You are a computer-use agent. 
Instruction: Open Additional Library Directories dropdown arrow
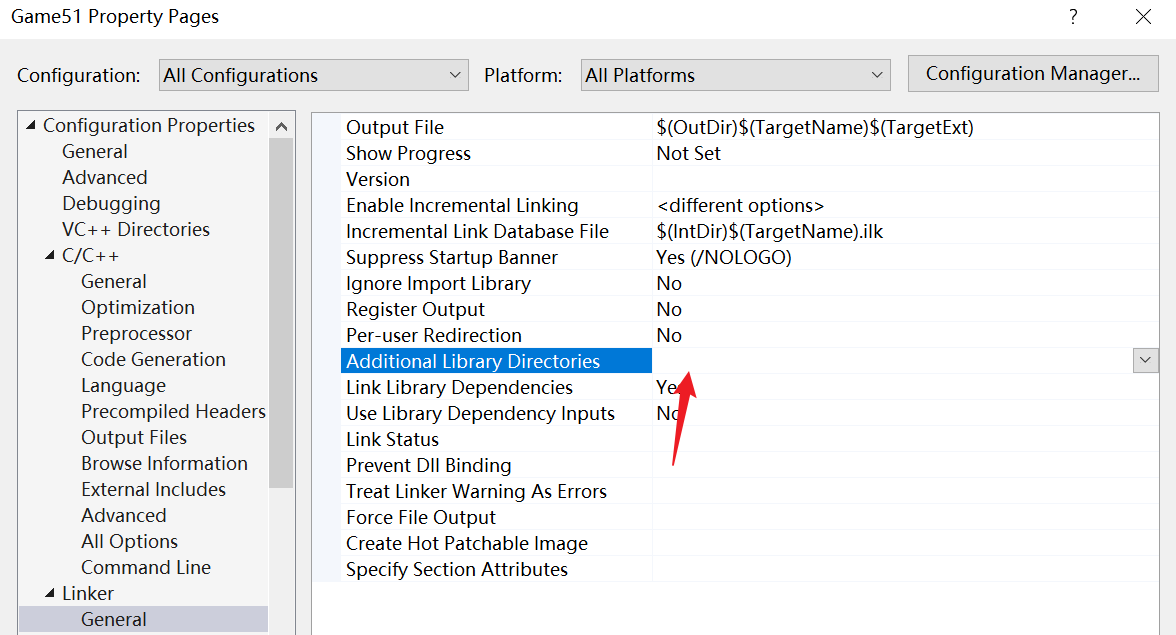click(1145, 361)
